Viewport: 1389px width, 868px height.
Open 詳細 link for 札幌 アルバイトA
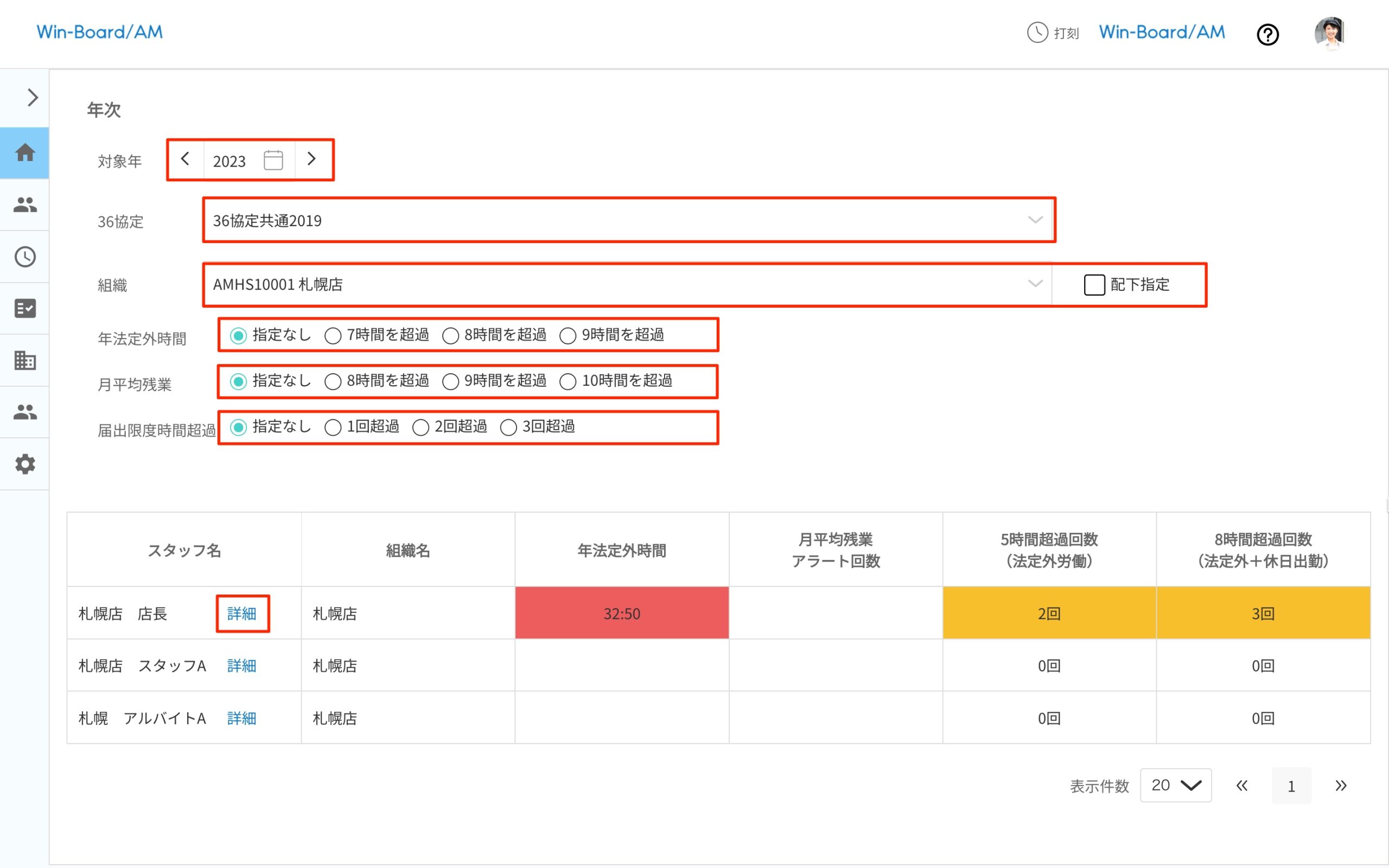coord(241,718)
